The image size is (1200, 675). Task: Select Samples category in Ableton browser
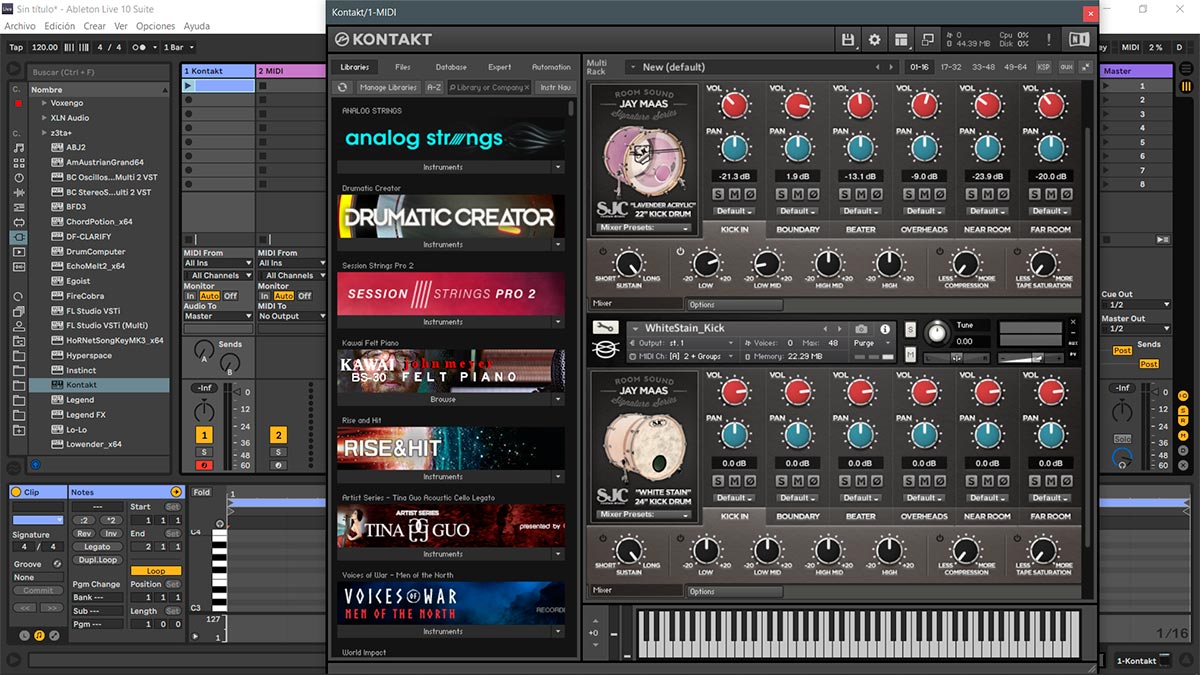pos(19,267)
